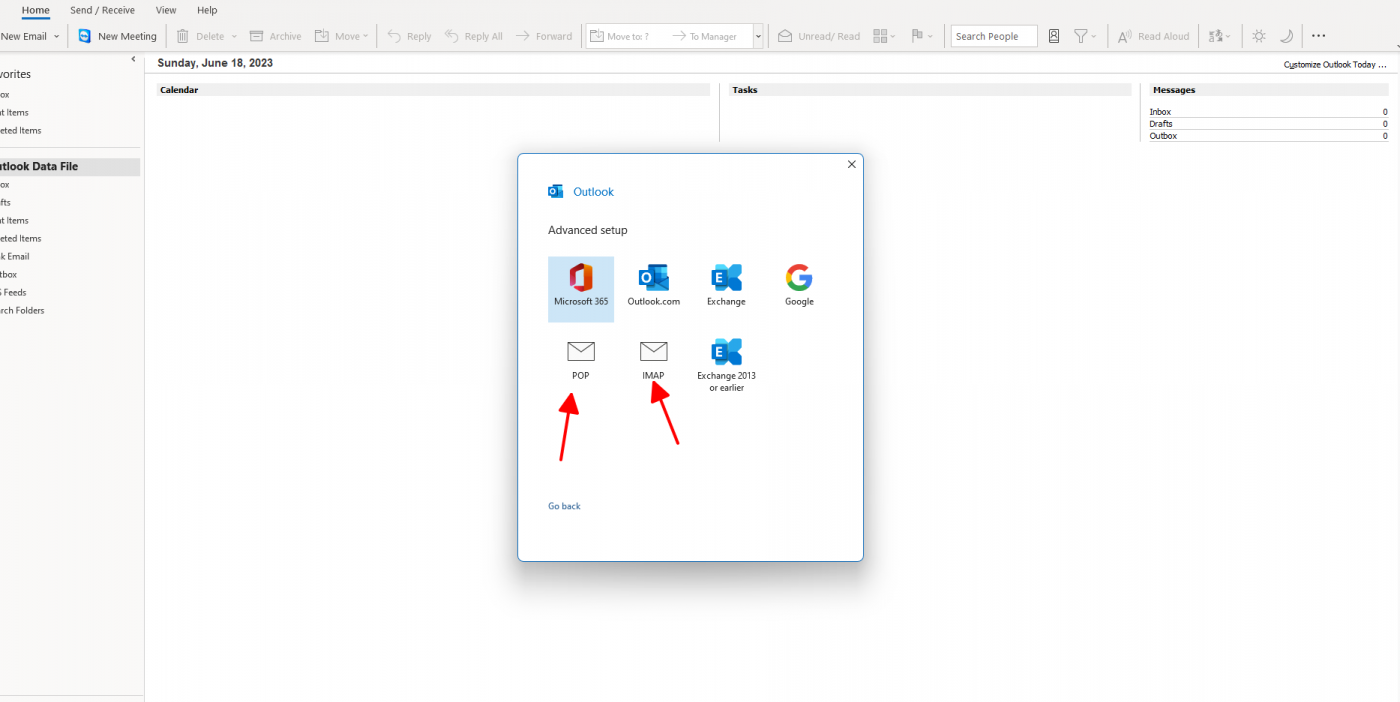Screen dimensions: 1400x702
Task: Select the Microsoft 365 account type
Action: coord(581,287)
